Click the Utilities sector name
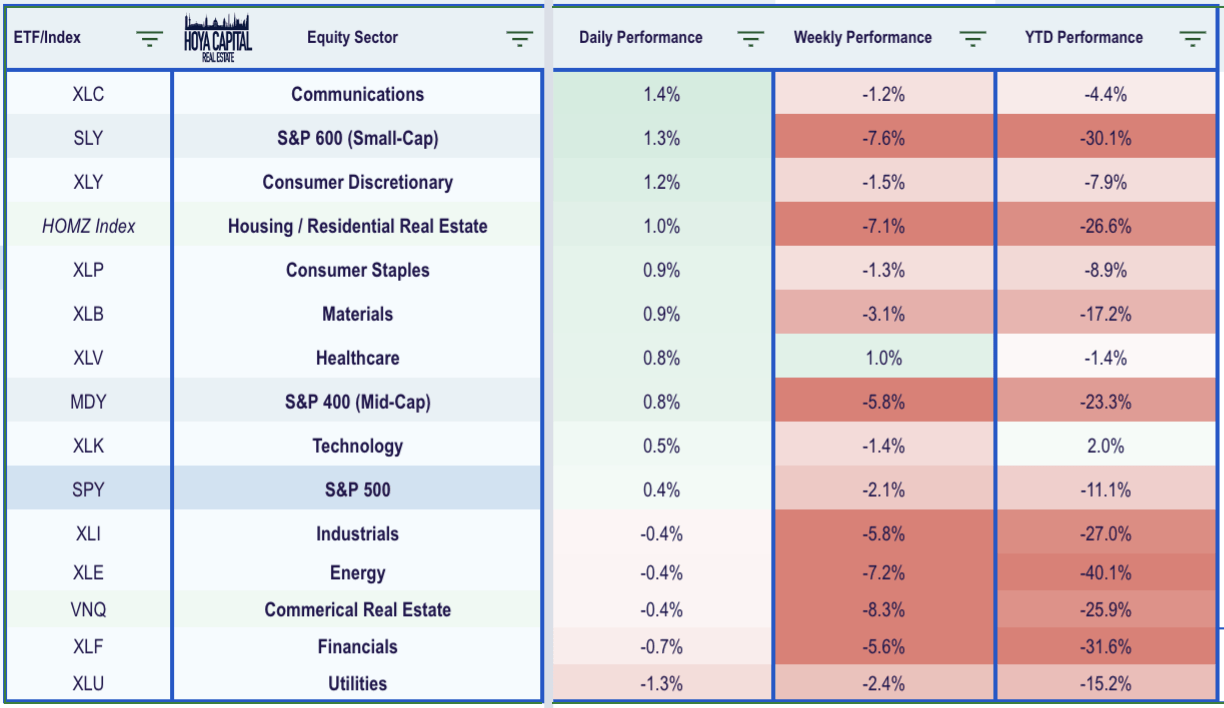 357,684
